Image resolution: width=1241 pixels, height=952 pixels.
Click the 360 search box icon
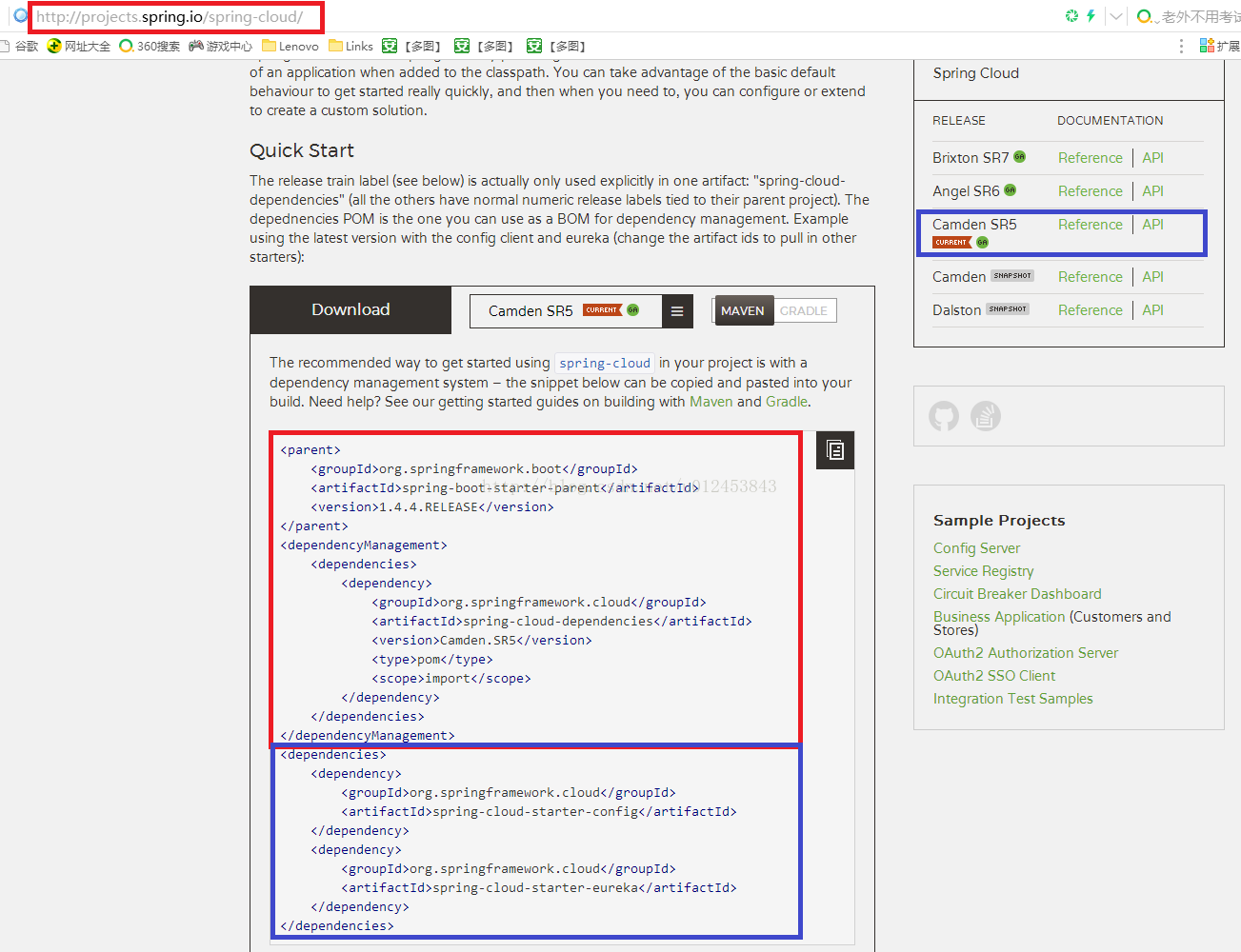[1145, 16]
